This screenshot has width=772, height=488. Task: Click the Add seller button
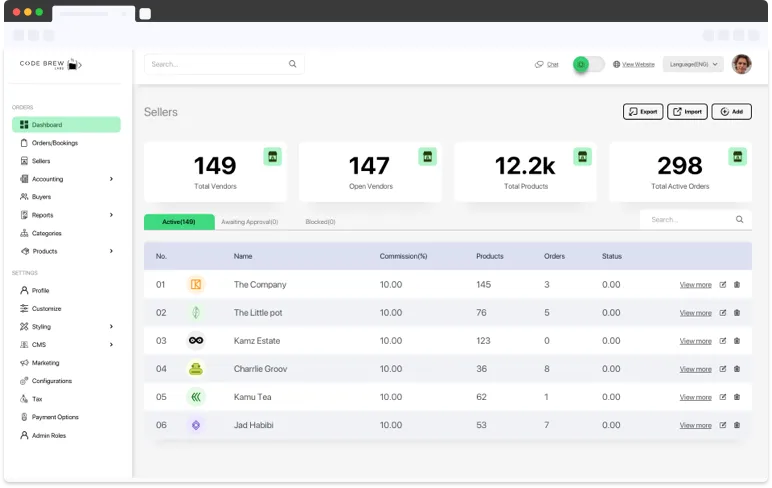731,112
